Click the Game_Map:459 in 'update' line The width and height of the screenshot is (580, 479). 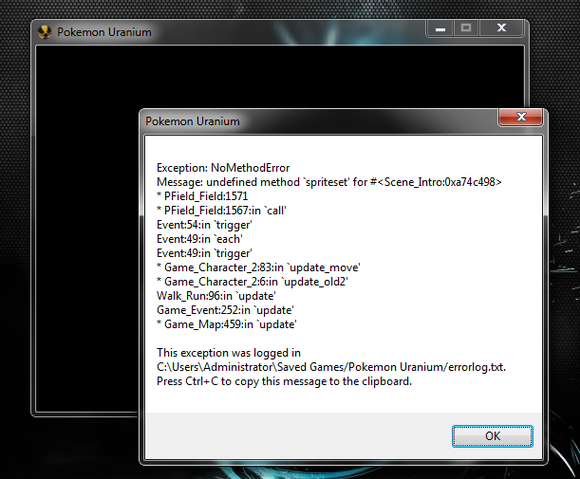tap(226, 324)
